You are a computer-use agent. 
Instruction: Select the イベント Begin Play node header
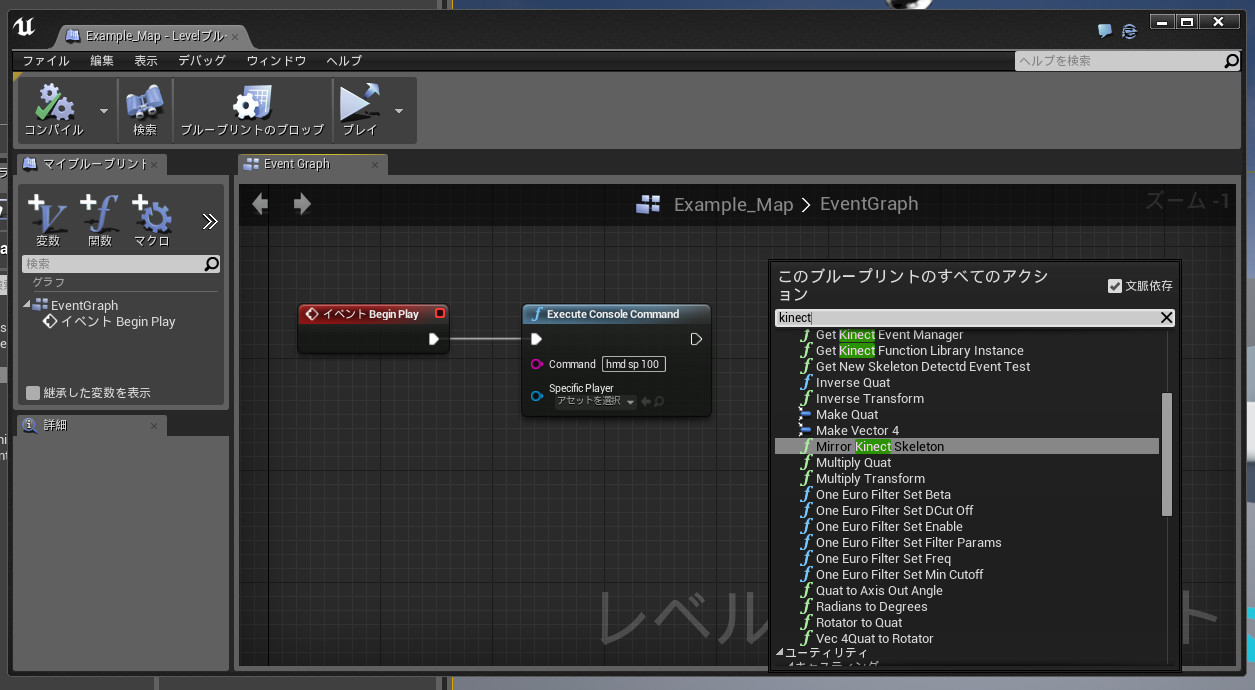click(373, 314)
